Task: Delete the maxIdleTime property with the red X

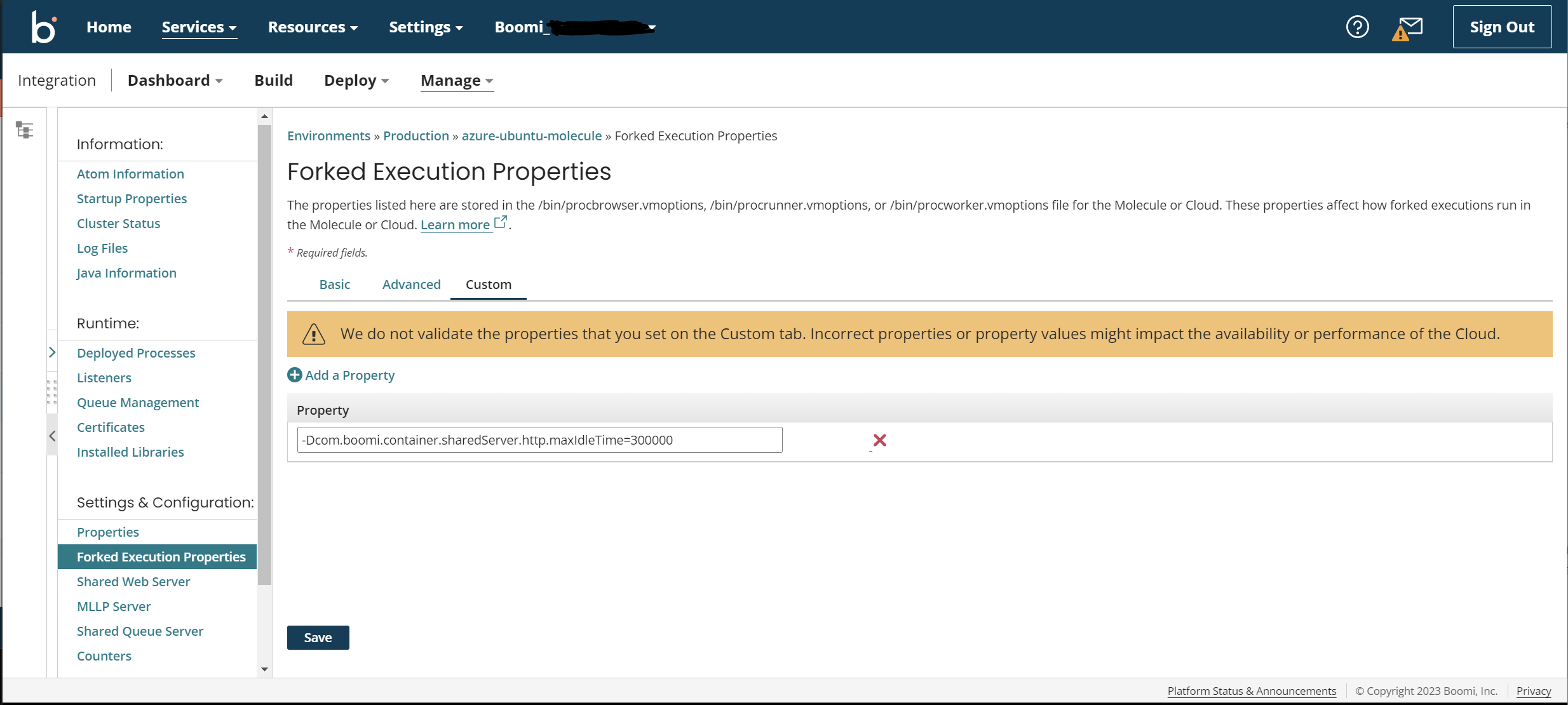Action: [x=879, y=440]
